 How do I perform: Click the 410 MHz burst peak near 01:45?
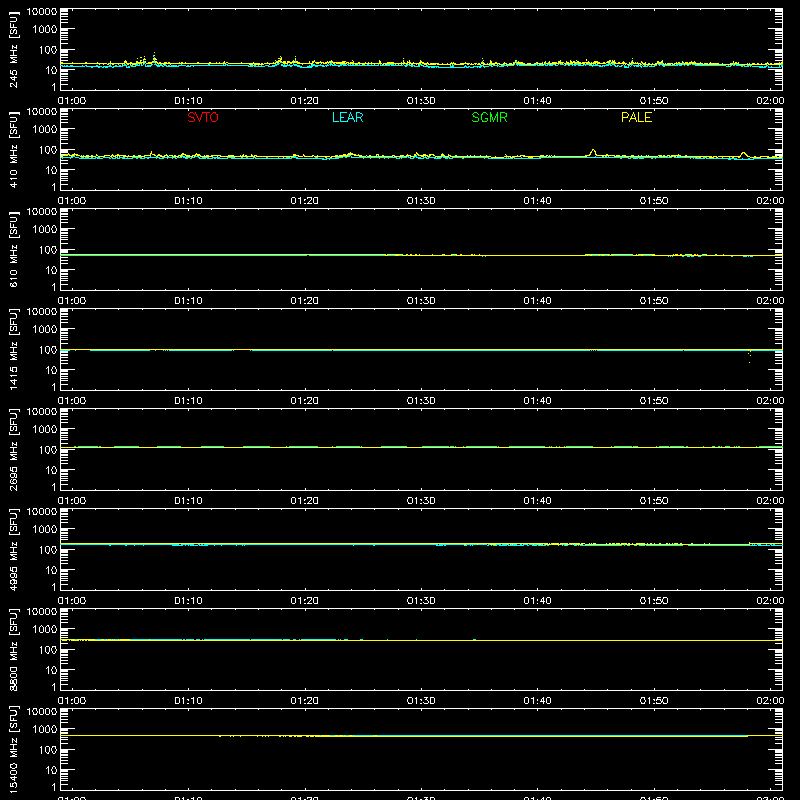(592, 152)
